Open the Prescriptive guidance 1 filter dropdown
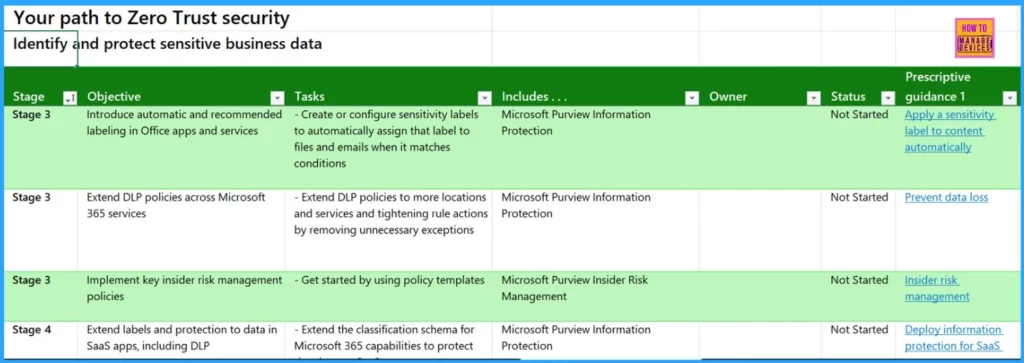1024x363 pixels. coord(1010,98)
